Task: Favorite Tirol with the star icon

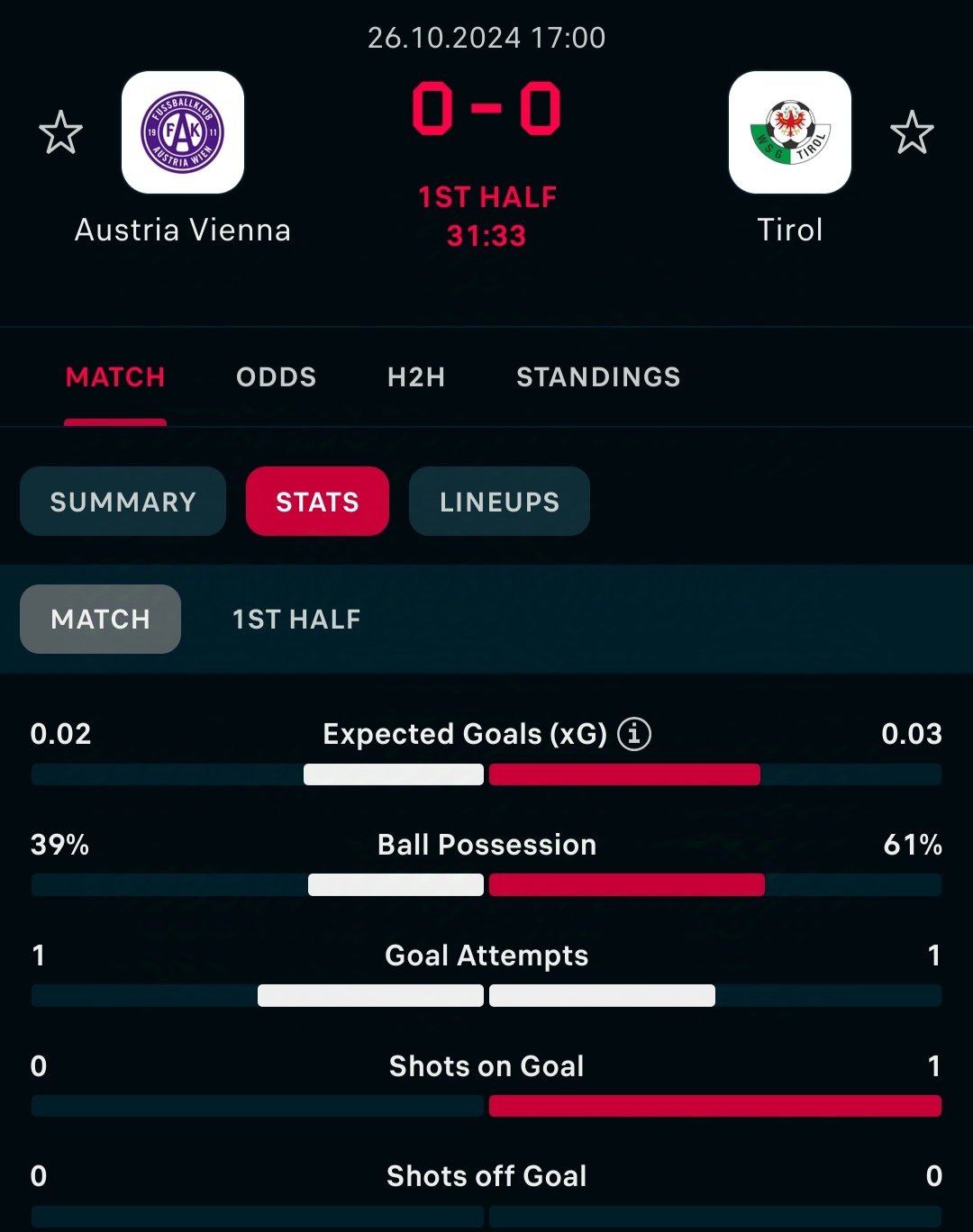Action: [912, 132]
